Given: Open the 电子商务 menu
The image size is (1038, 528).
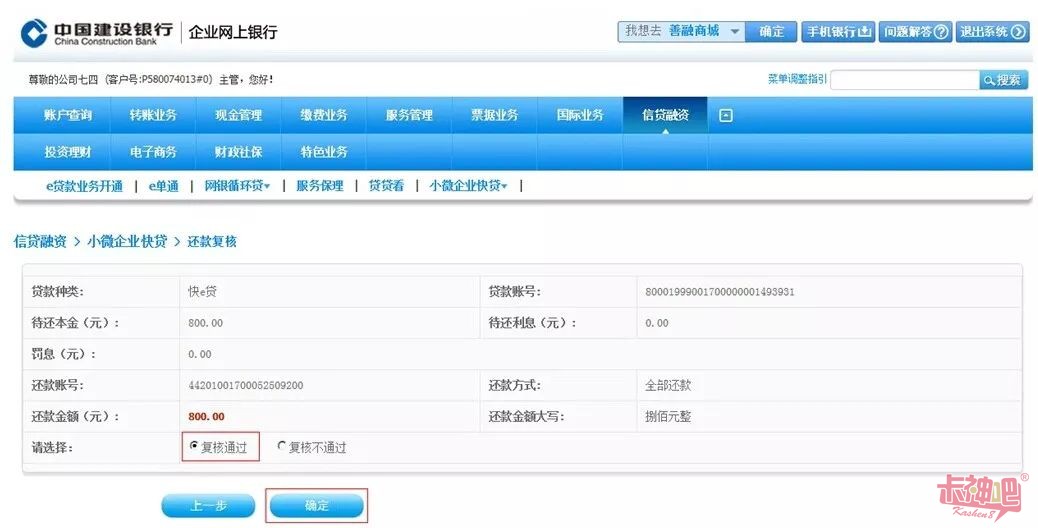Looking at the screenshot, I should [x=153, y=152].
